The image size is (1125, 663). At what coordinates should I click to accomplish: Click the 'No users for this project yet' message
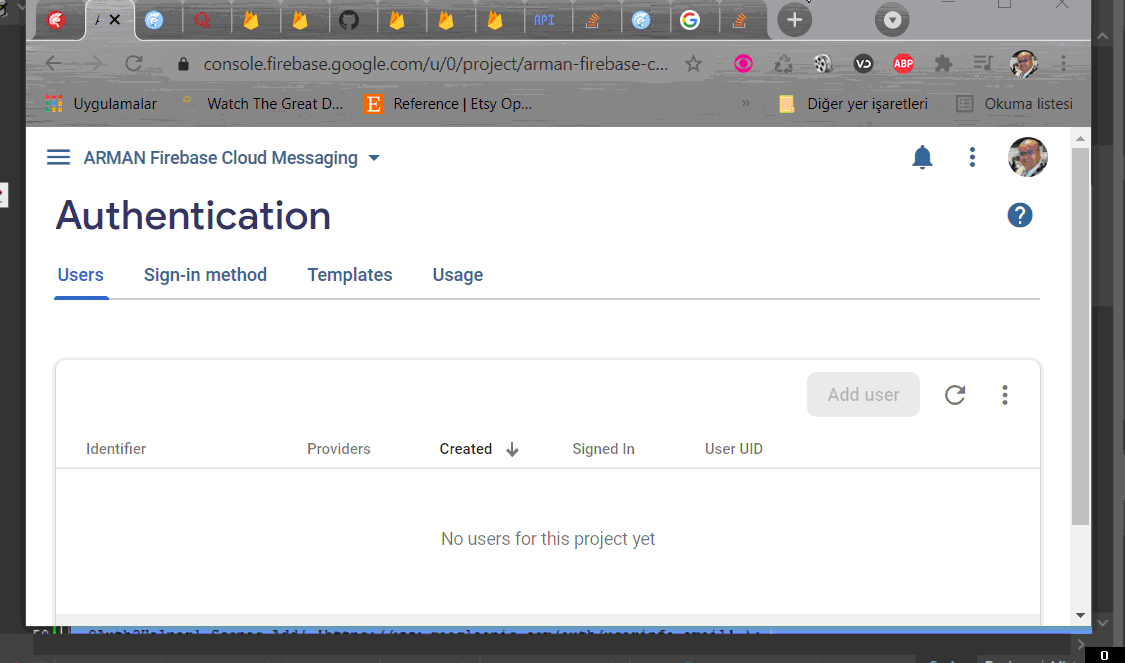(x=547, y=539)
